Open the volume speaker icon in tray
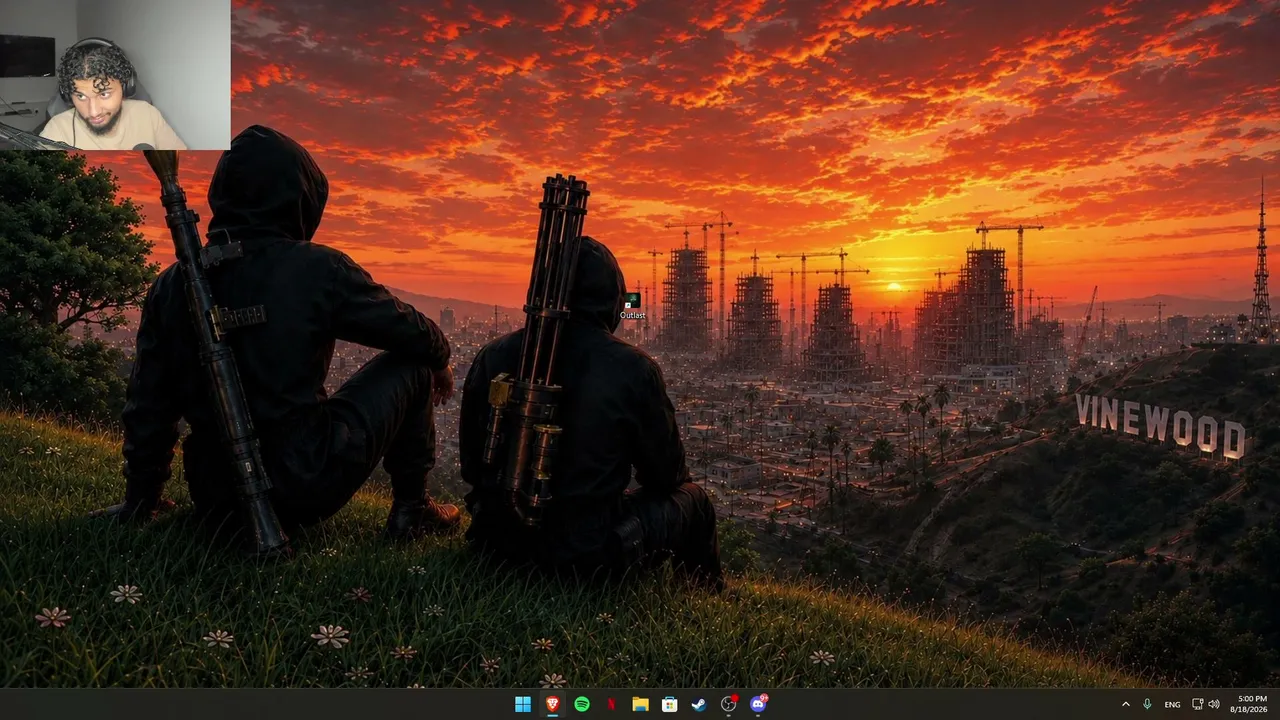Viewport: 1280px width, 720px height. pos(1214,704)
